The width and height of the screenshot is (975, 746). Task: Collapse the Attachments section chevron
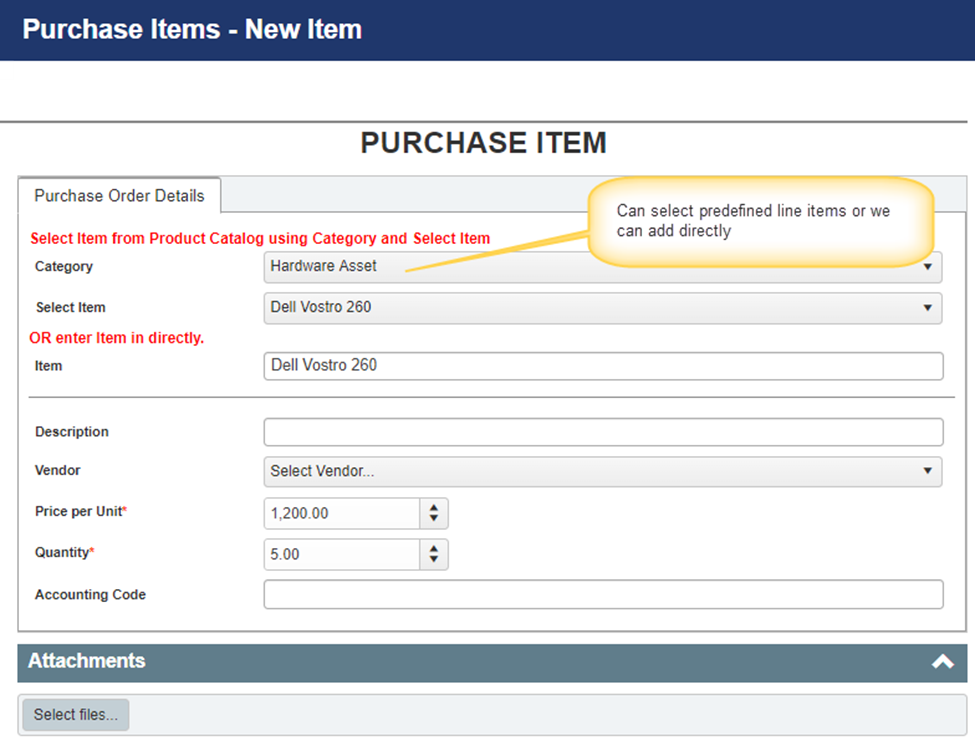coord(942,662)
